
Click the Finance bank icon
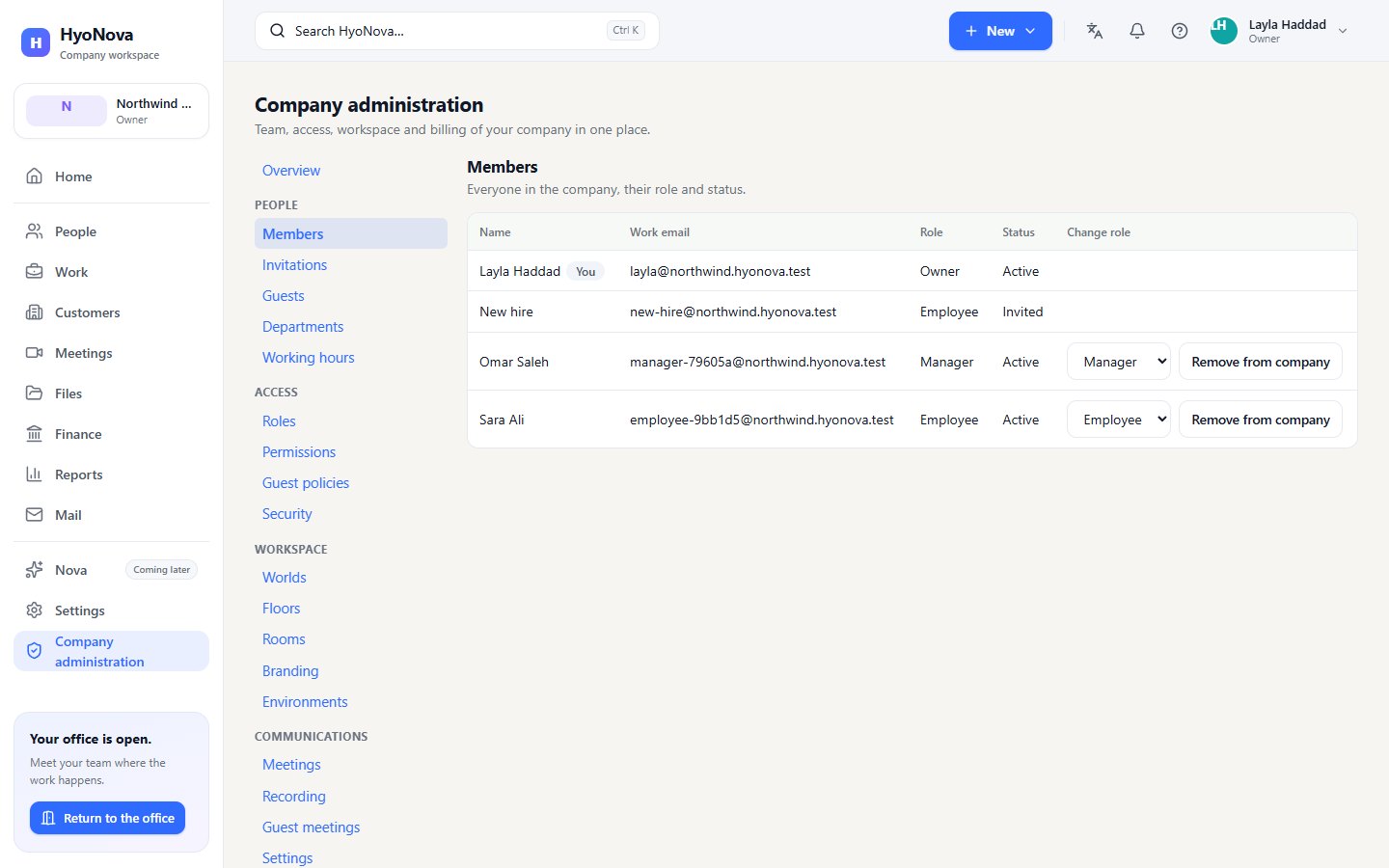coord(35,434)
